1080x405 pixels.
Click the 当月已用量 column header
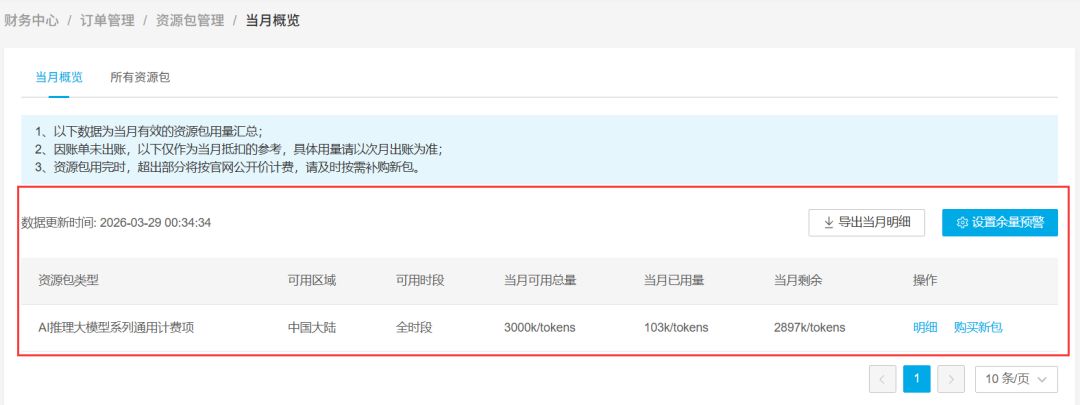pos(674,280)
